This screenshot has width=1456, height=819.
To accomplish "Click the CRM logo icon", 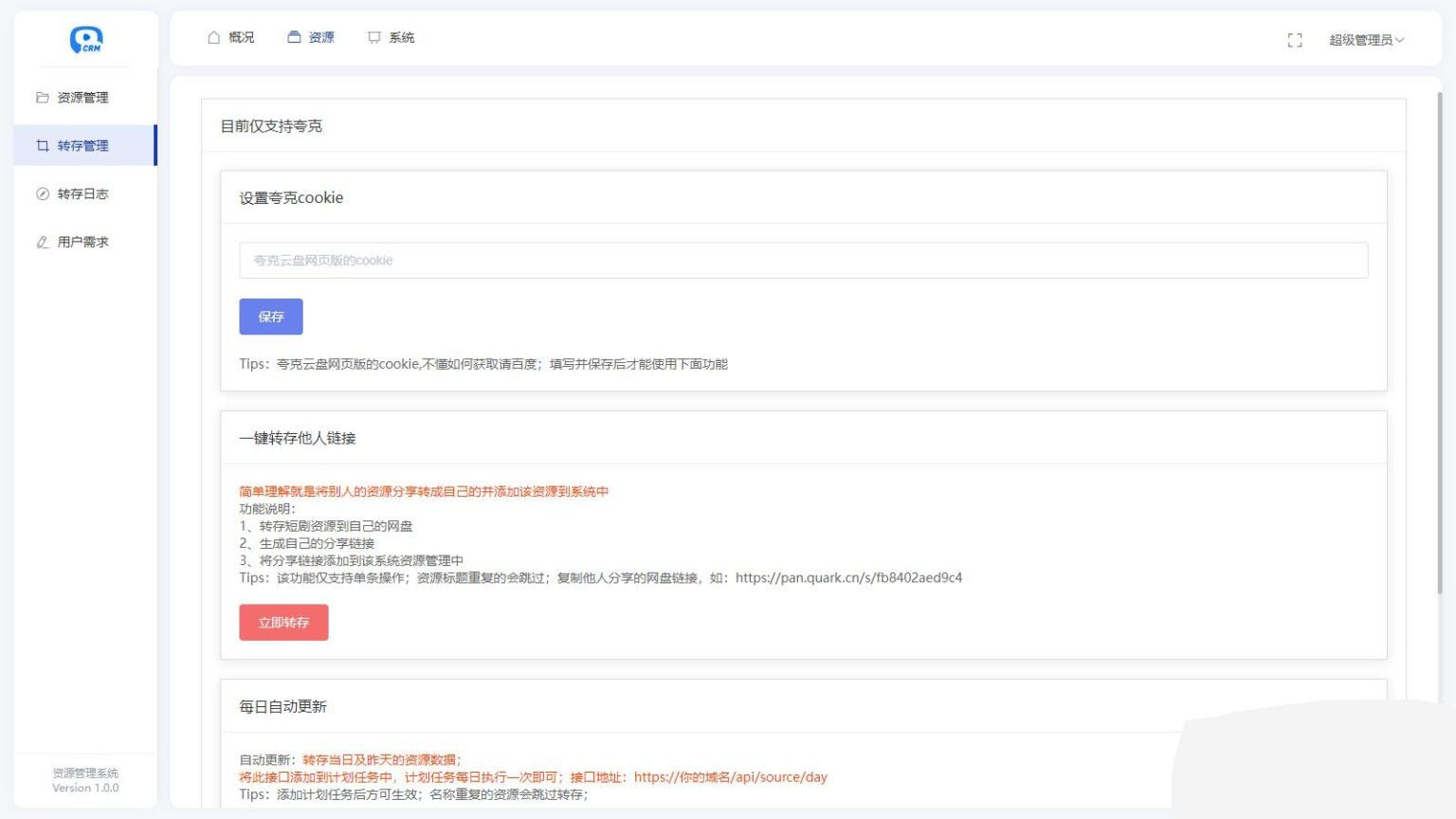I will coord(86,39).
